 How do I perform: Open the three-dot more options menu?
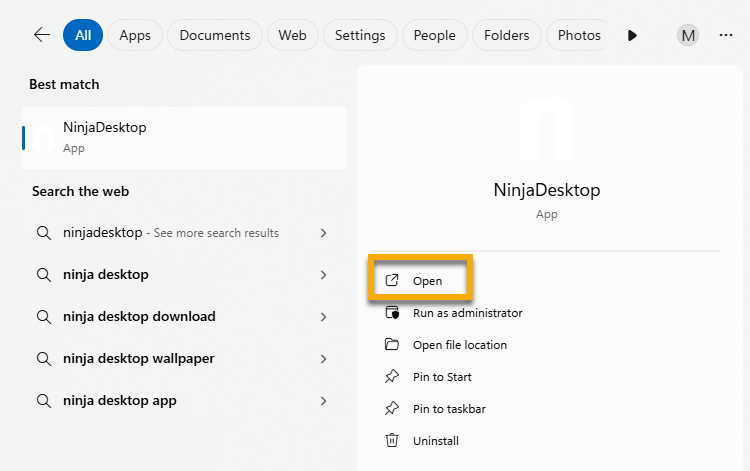tap(726, 35)
